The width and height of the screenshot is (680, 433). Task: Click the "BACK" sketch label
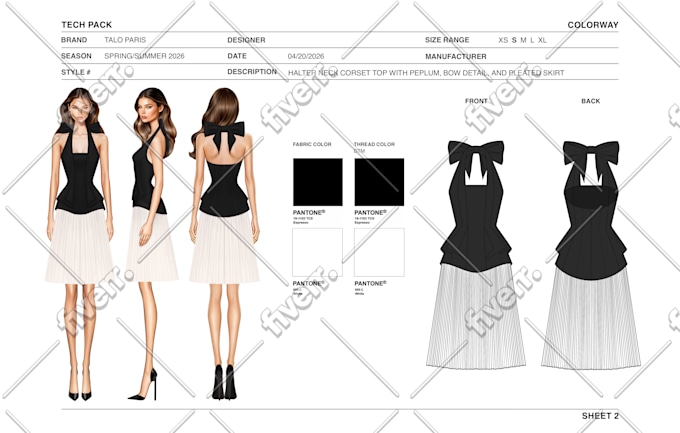[591, 101]
